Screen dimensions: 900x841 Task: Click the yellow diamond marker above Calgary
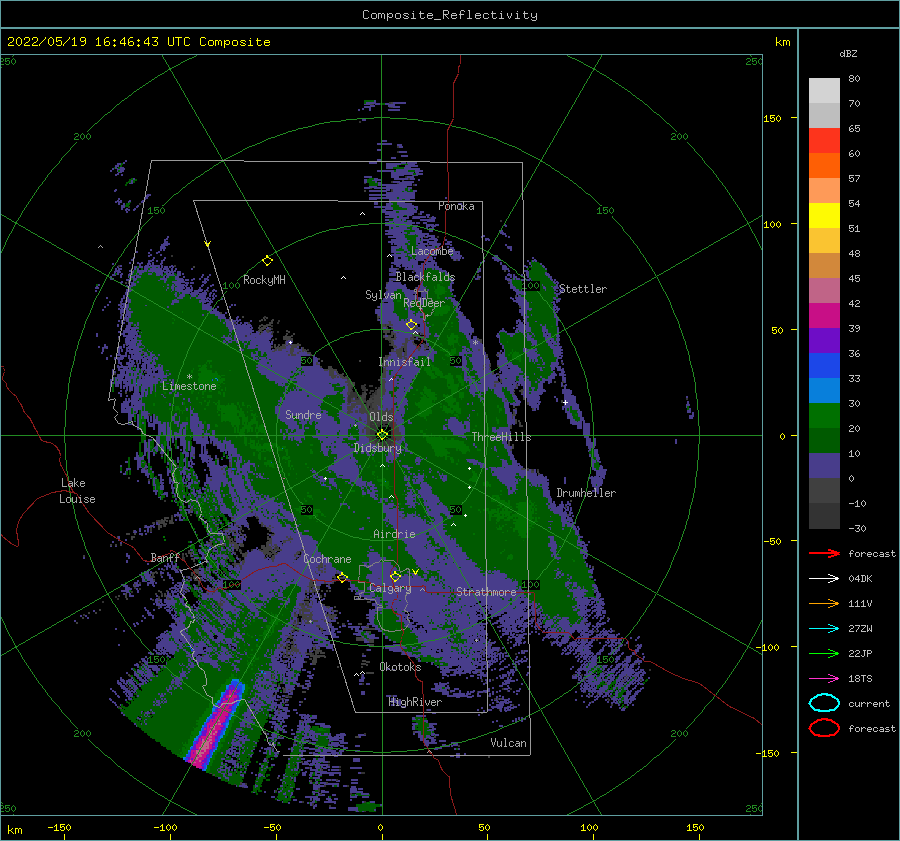point(395,576)
